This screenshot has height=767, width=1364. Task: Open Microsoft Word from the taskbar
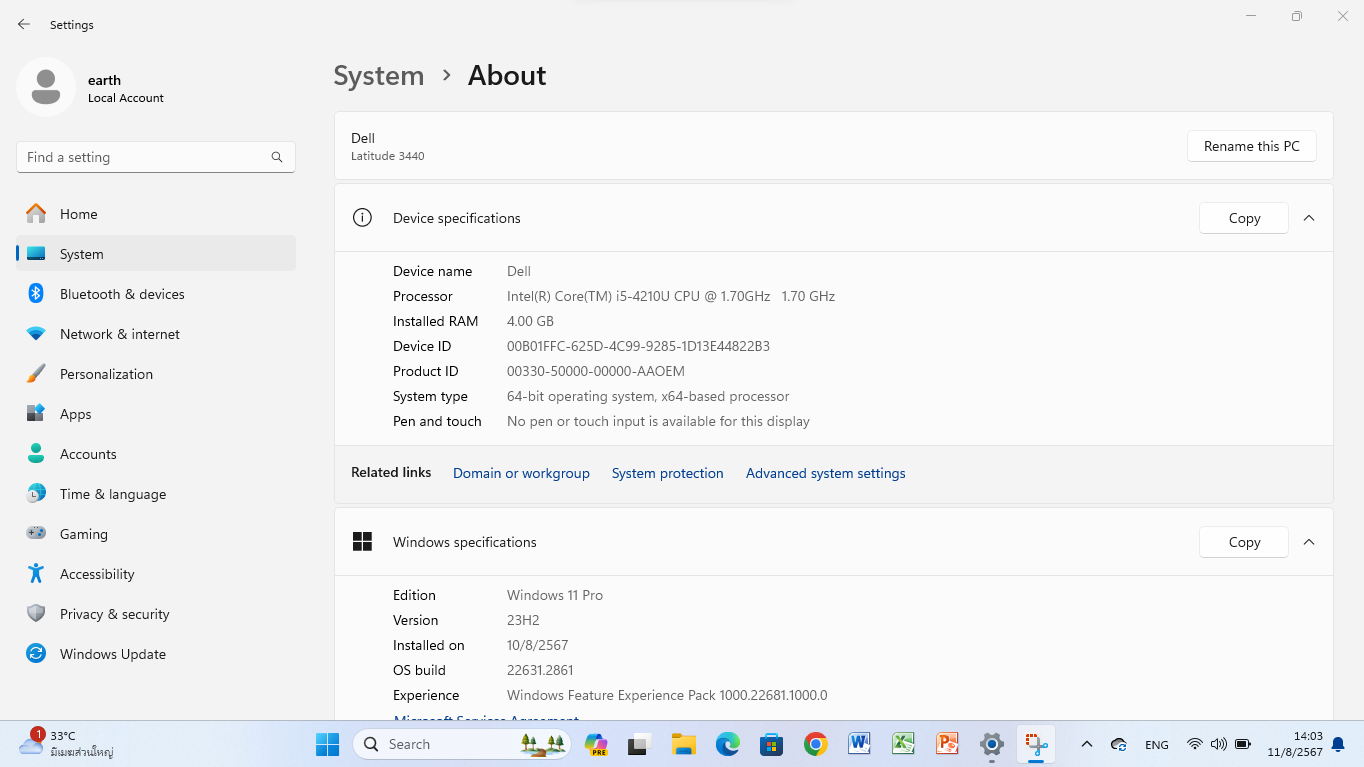(x=859, y=744)
